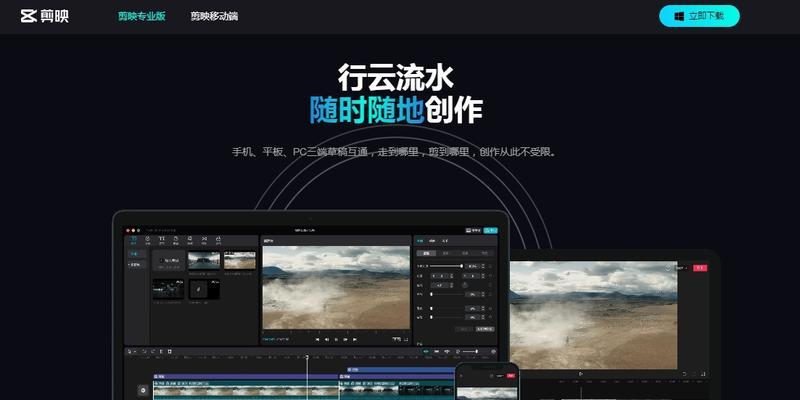
Task: Click the play icon under the tablet preview
Action: point(581,373)
